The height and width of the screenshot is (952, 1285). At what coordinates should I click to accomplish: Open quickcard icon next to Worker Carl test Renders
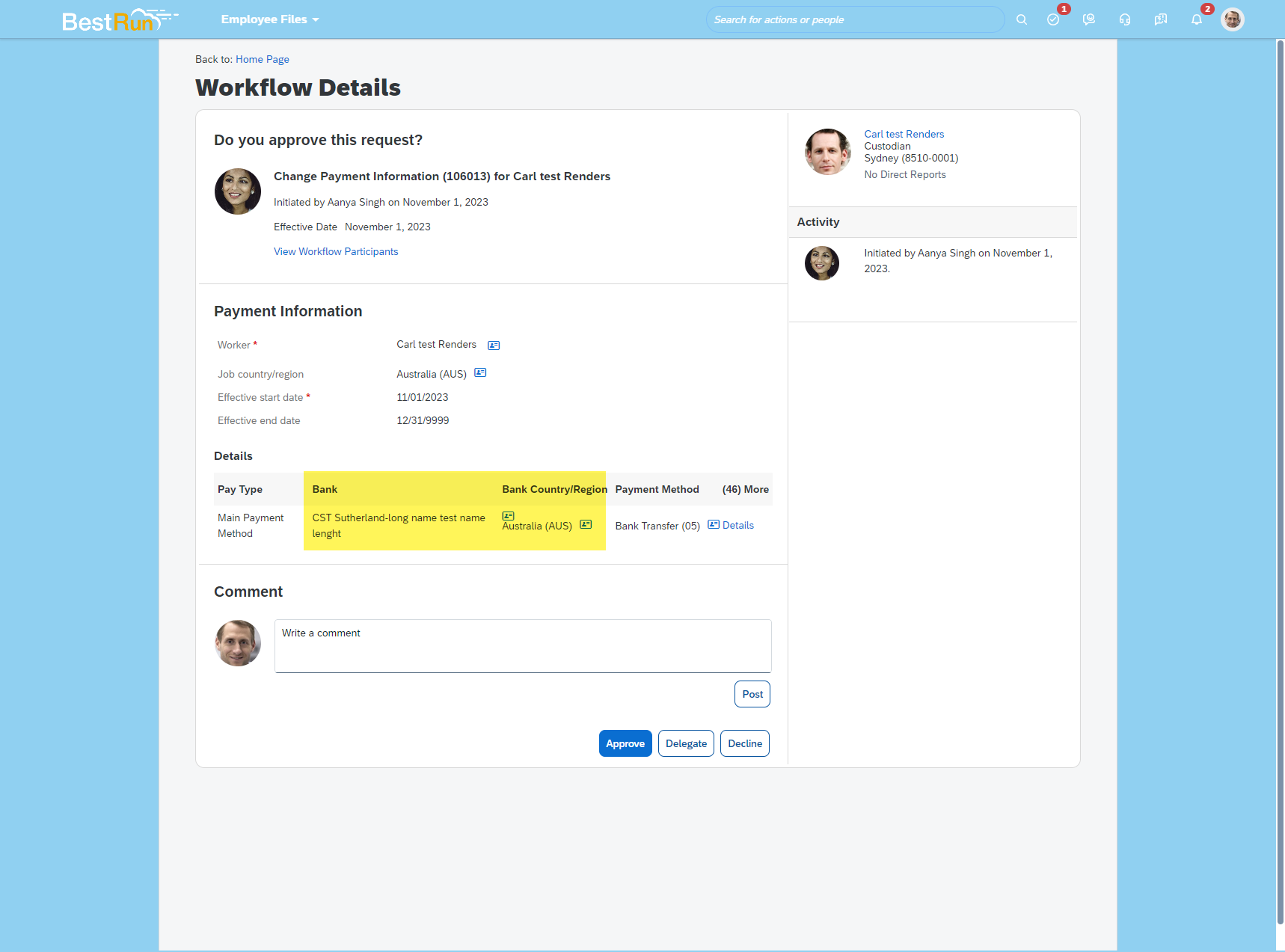click(494, 345)
